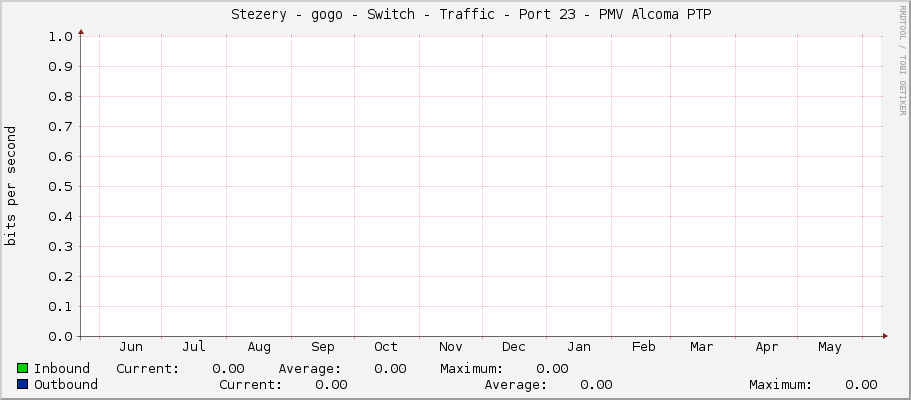Click the 0.4 y-axis value
This screenshot has width=911, height=400.
[x=60, y=217]
